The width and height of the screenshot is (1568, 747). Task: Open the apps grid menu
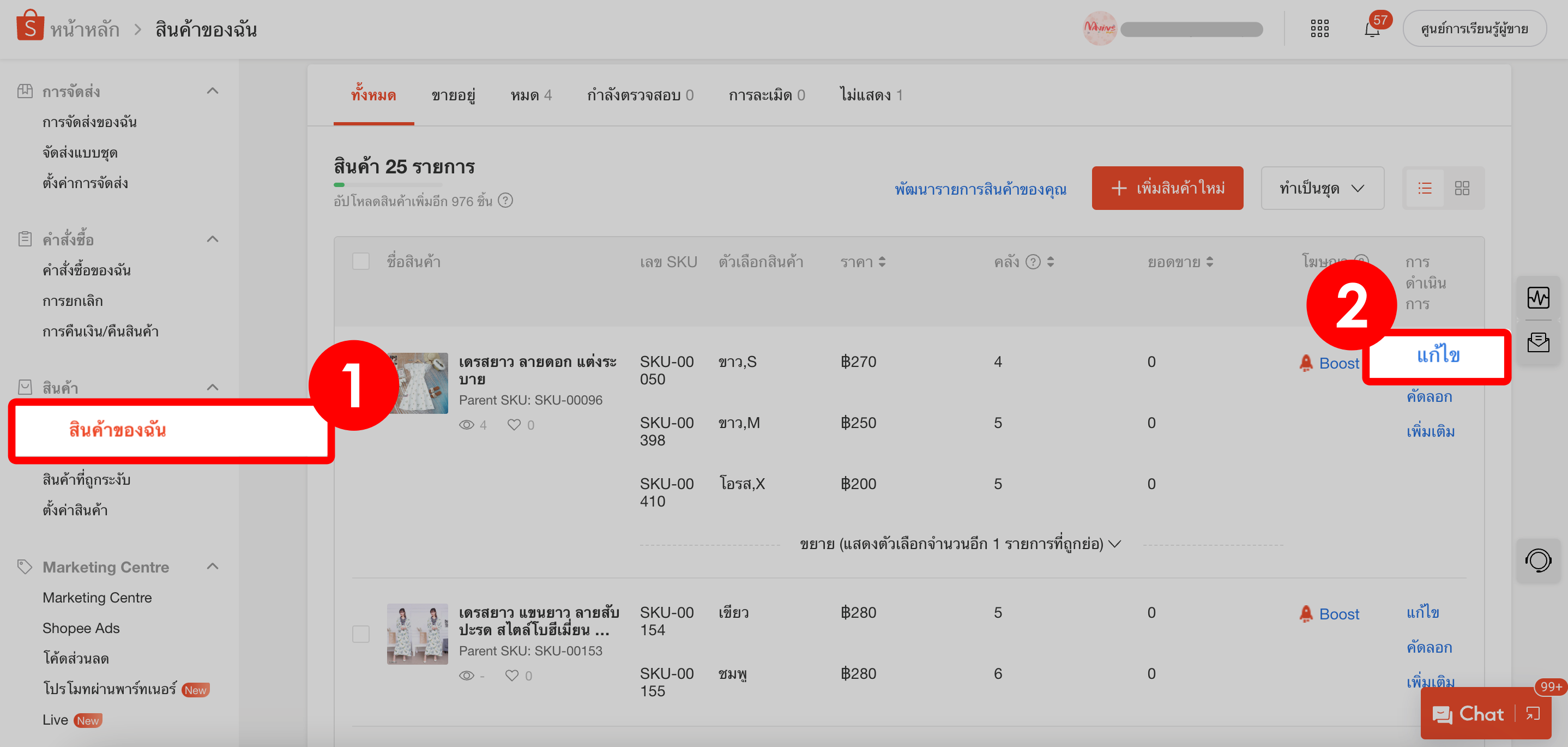(x=1319, y=28)
